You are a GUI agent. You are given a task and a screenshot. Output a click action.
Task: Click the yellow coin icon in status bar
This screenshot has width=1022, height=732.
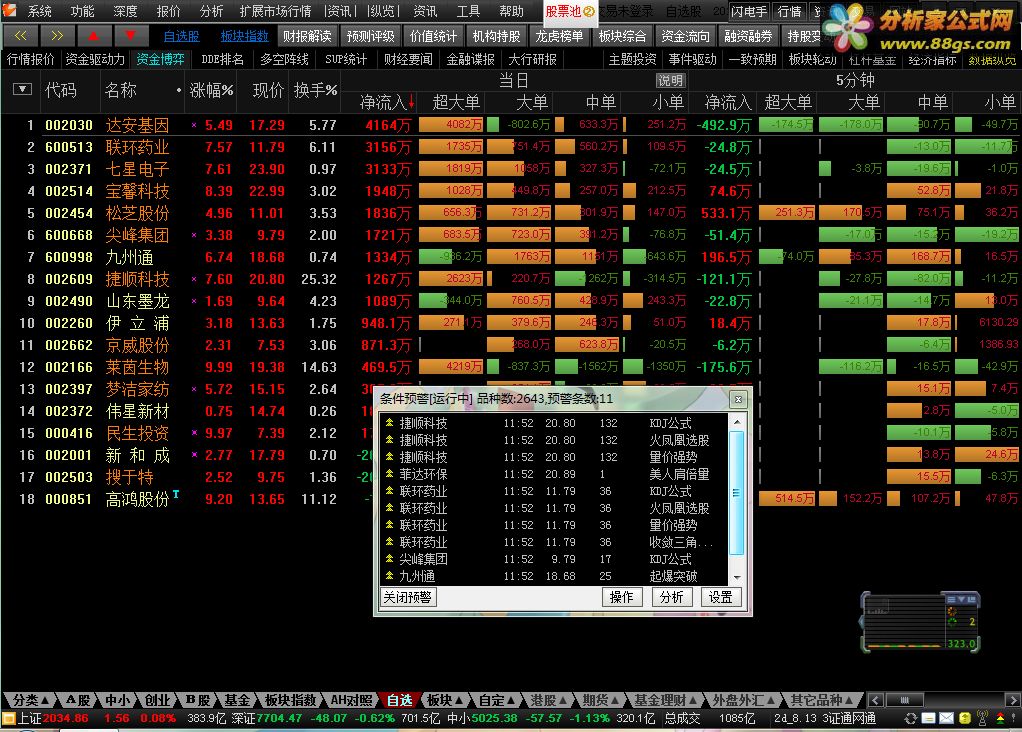(965, 718)
